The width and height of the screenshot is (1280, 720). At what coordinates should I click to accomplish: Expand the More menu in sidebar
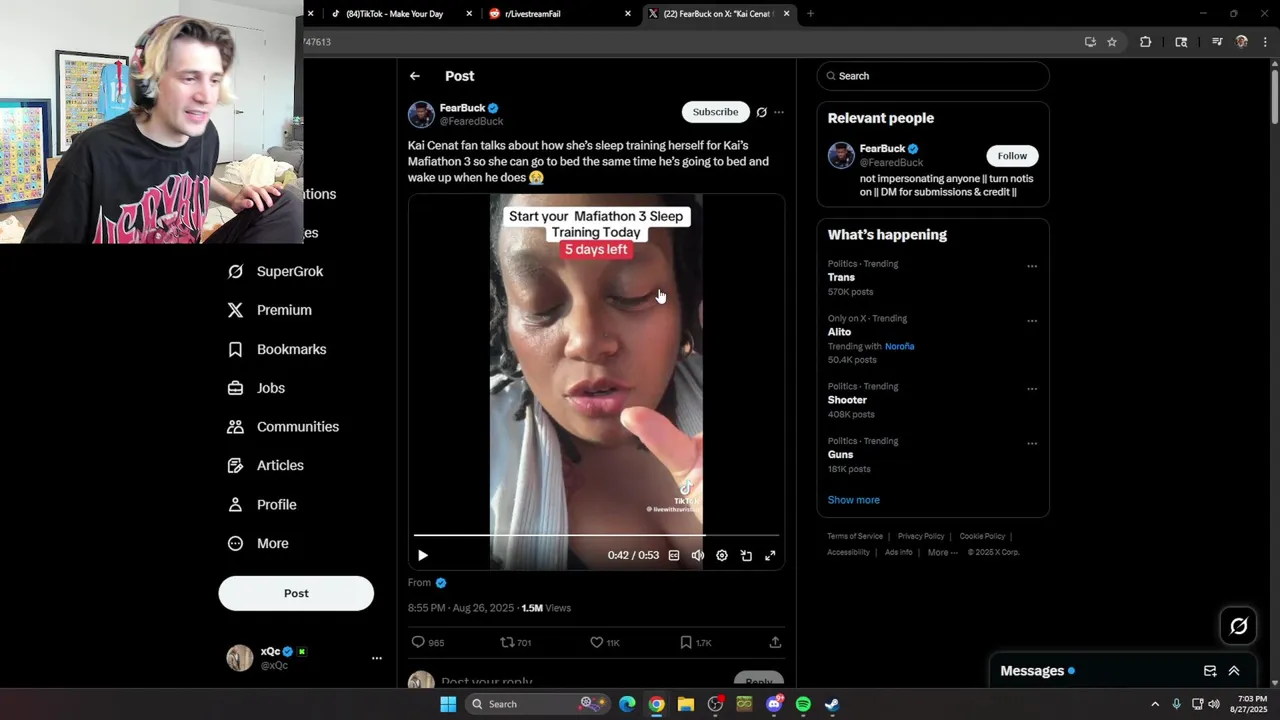[x=259, y=543]
